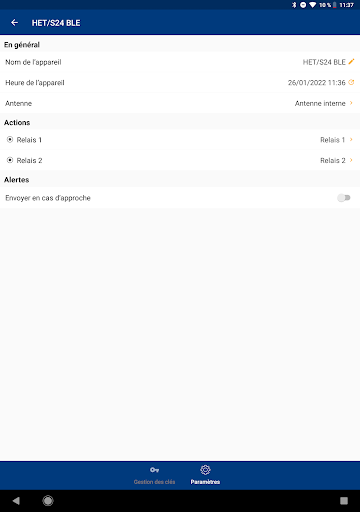This screenshot has width=360, height=512.
Task: Expand Antenne interne chevron
Action: [x=351, y=103]
